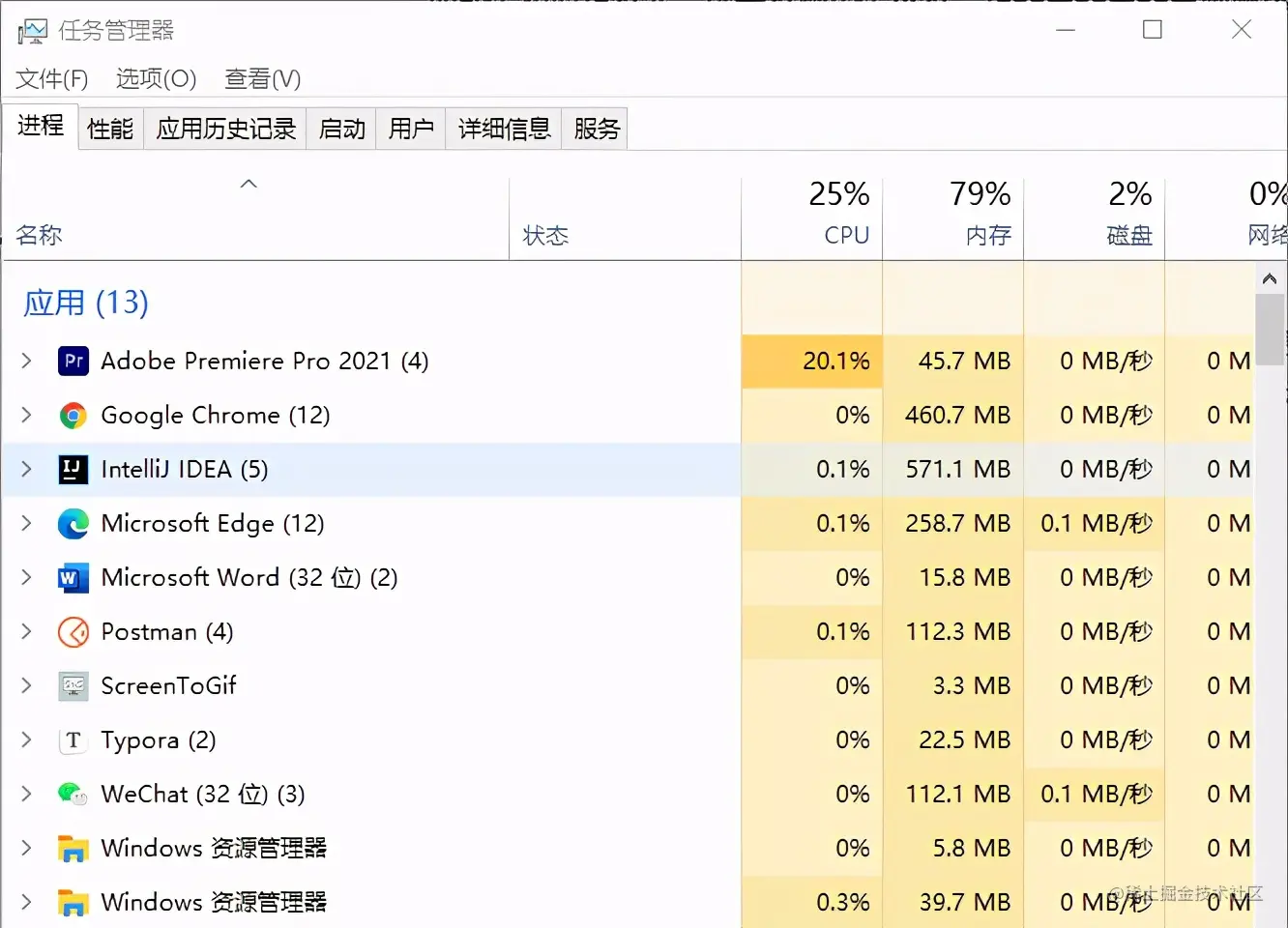Expand the Typora process group

27,739
